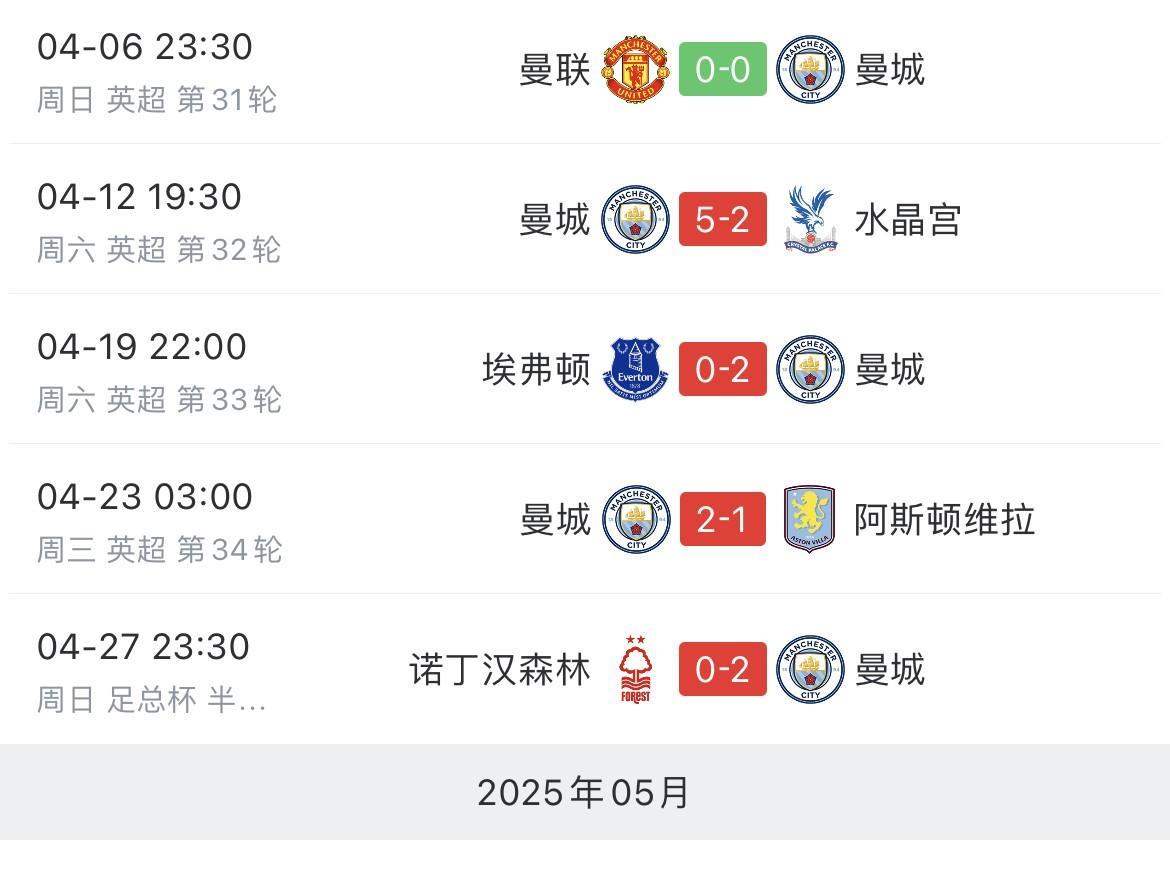This screenshot has height=871, width=1170.
Task: Open match row dated 04-23 03:00
Action: click(585, 519)
